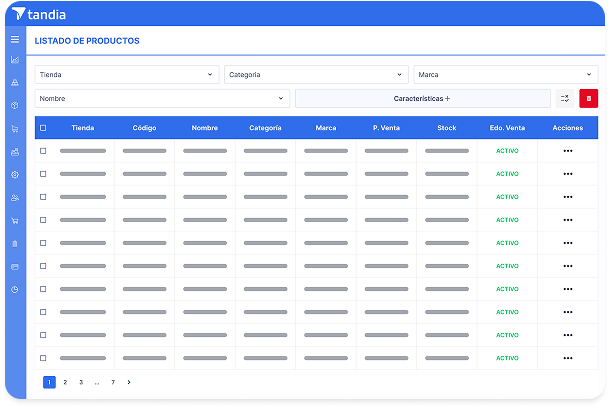Click next page arrow in pagination
Image resolution: width=610 pixels, height=408 pixels.
129,382
